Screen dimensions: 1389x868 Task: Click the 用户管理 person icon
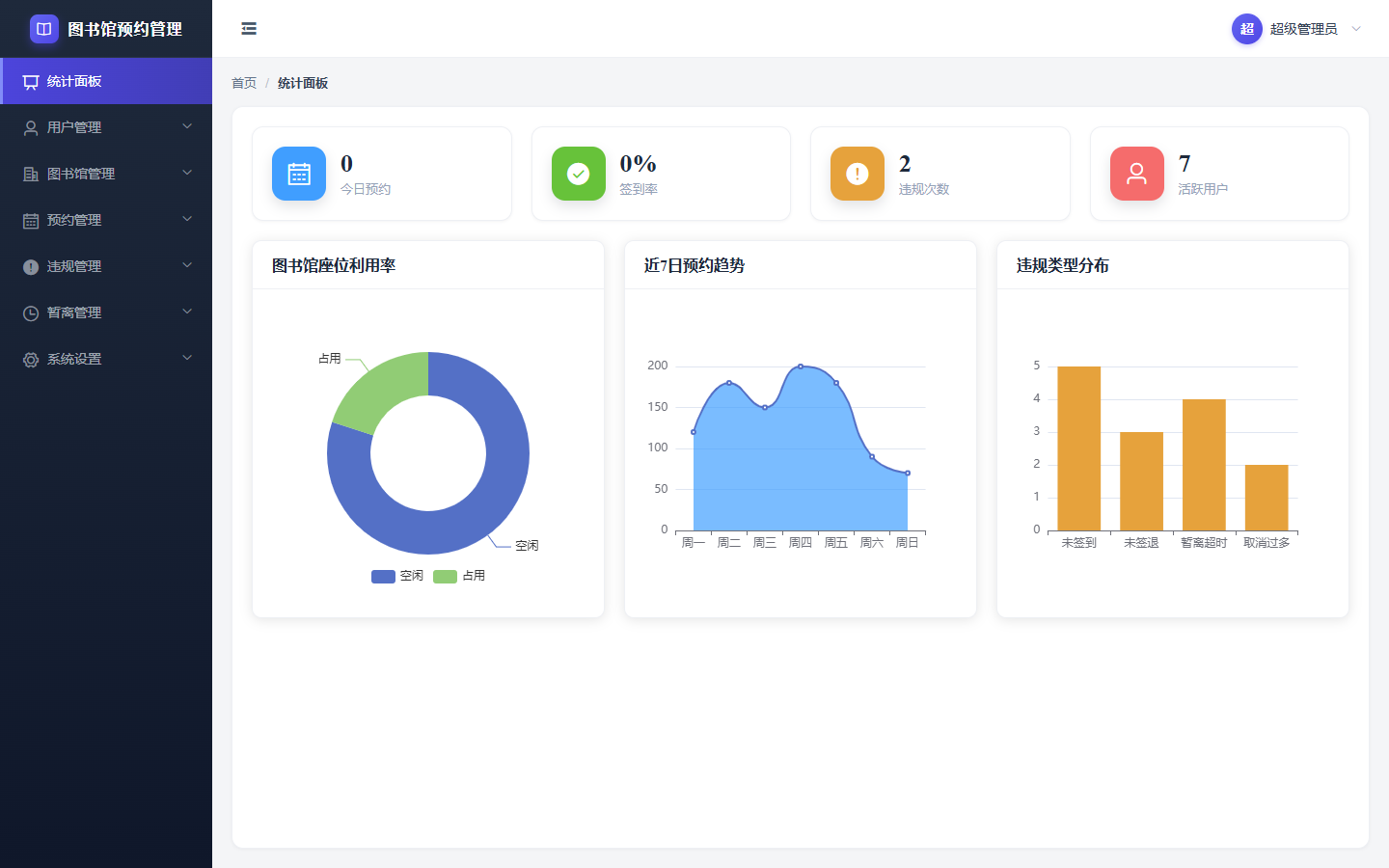pyautogui.click(x=31, y=128)
